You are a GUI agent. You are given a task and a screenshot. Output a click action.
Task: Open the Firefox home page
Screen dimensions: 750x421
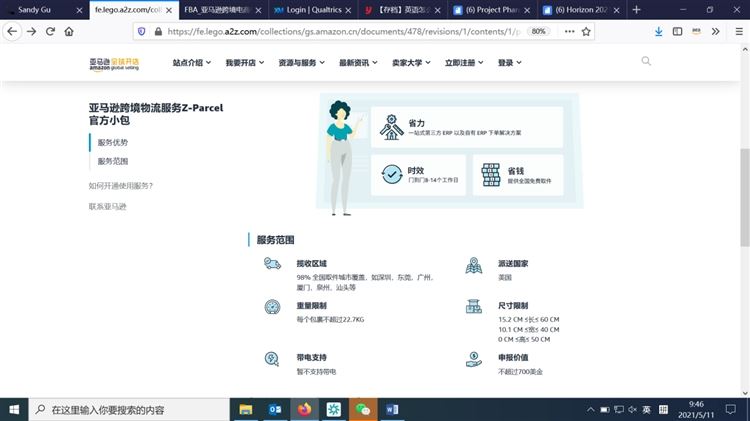coord(69,32)
